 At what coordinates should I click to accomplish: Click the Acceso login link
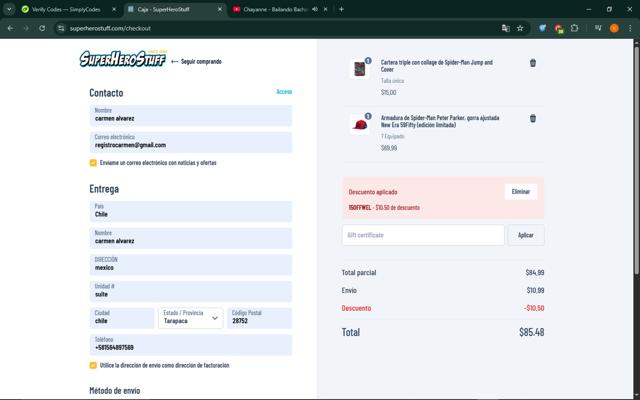coord(284,91)
